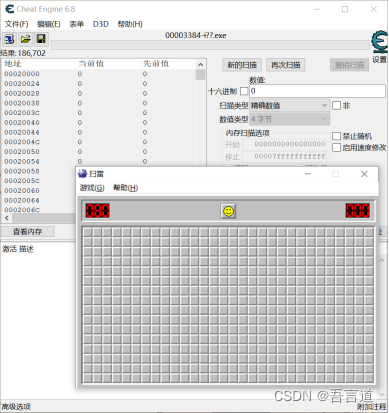Screen dimensions: 389x413
Task: Open the 编辑(E) menu
Action: 49,24
